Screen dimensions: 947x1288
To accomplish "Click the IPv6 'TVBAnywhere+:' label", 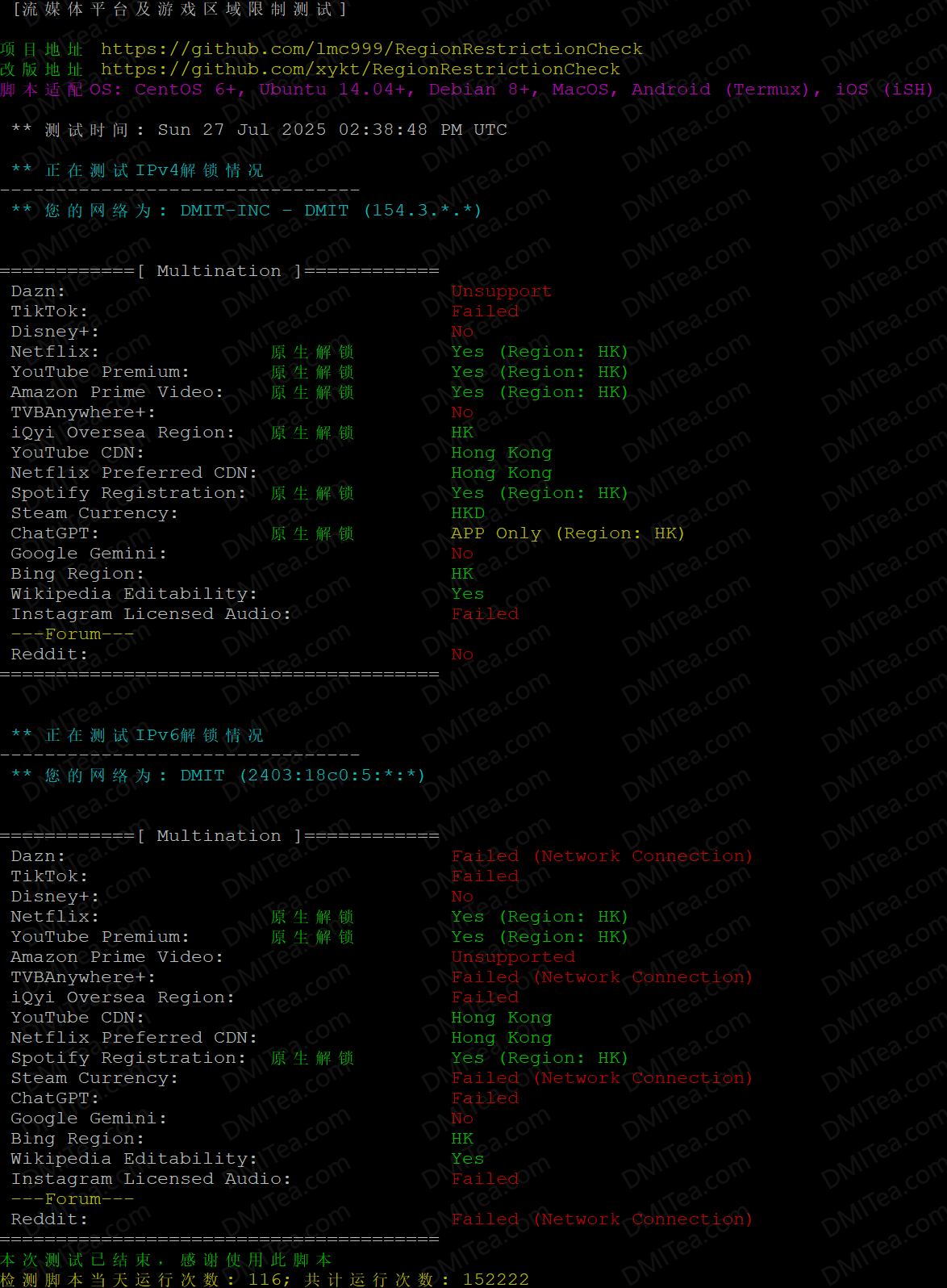I will tap(83, 977).
